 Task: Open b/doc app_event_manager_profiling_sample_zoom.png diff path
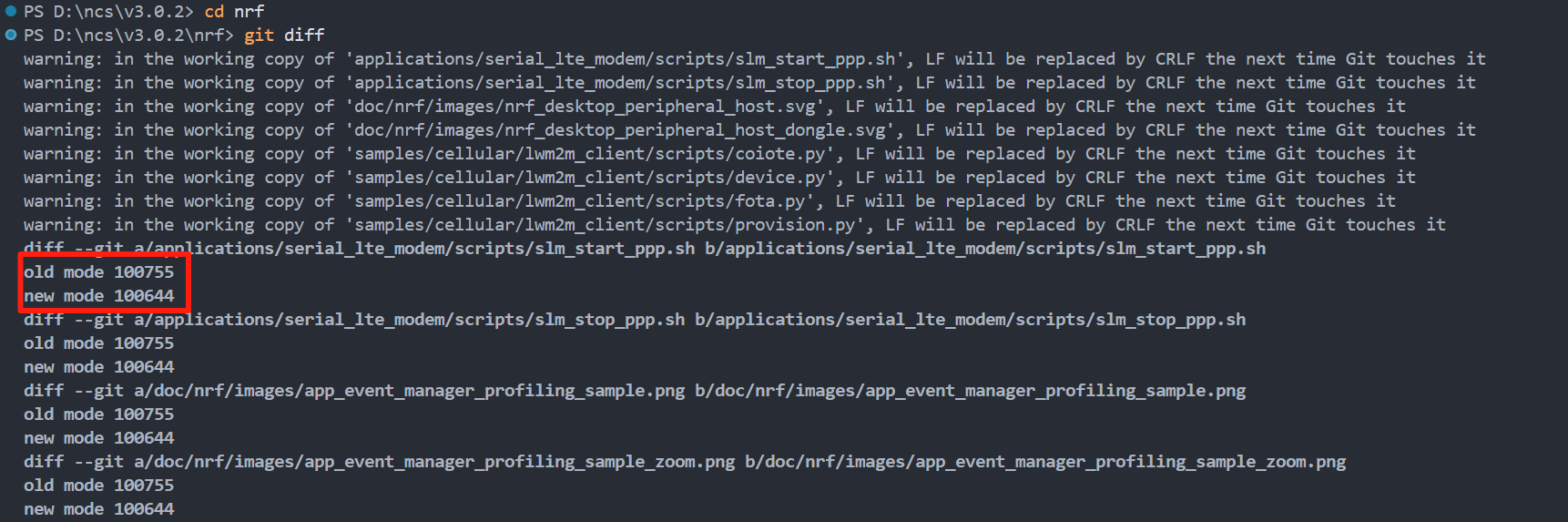(x=1045, y=462)
